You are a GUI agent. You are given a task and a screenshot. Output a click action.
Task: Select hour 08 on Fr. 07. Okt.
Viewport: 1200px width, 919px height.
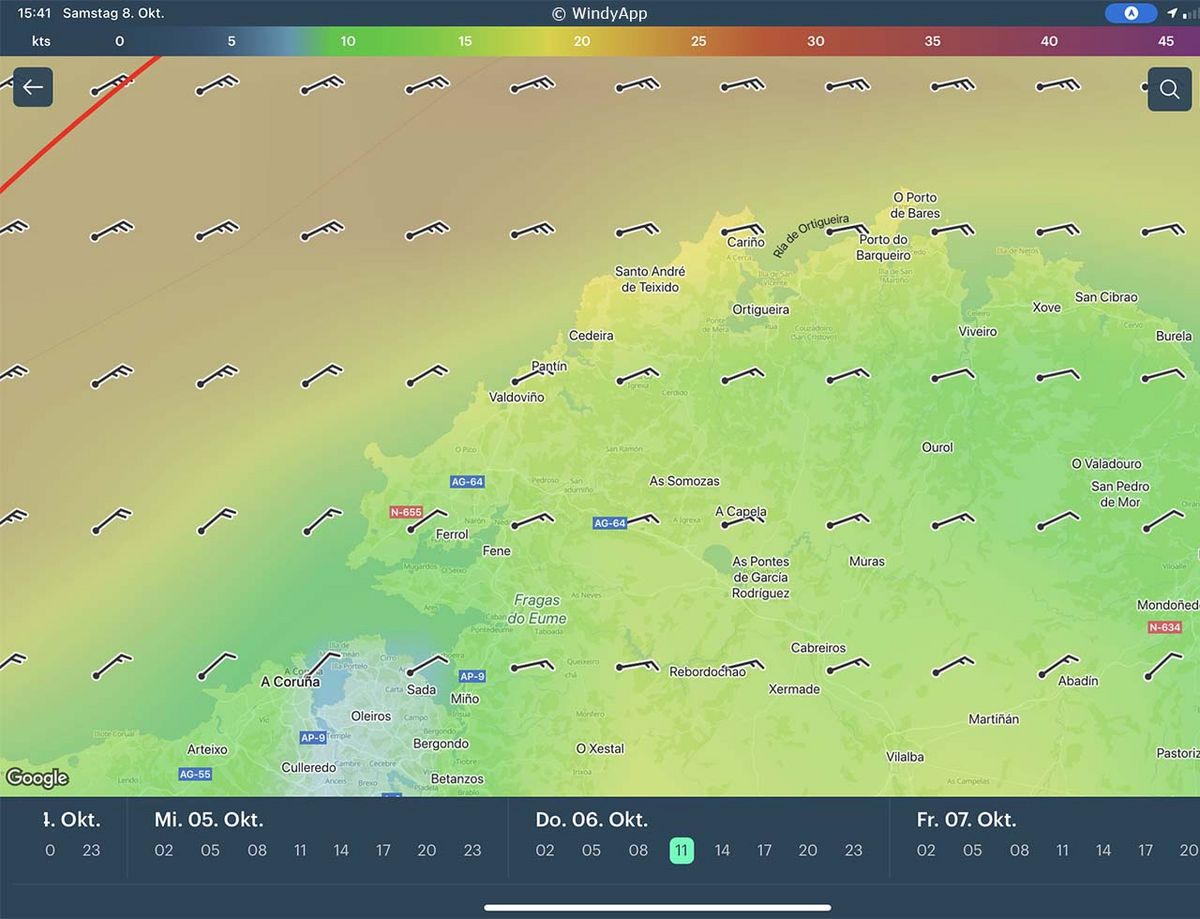tap(1019, 851)
